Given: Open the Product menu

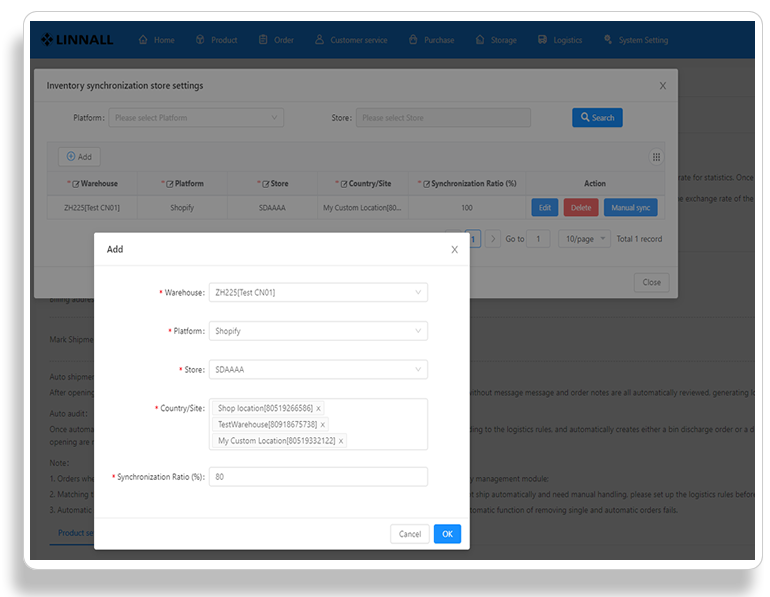Looking at the screenshot, I should [x=217, y=40].
